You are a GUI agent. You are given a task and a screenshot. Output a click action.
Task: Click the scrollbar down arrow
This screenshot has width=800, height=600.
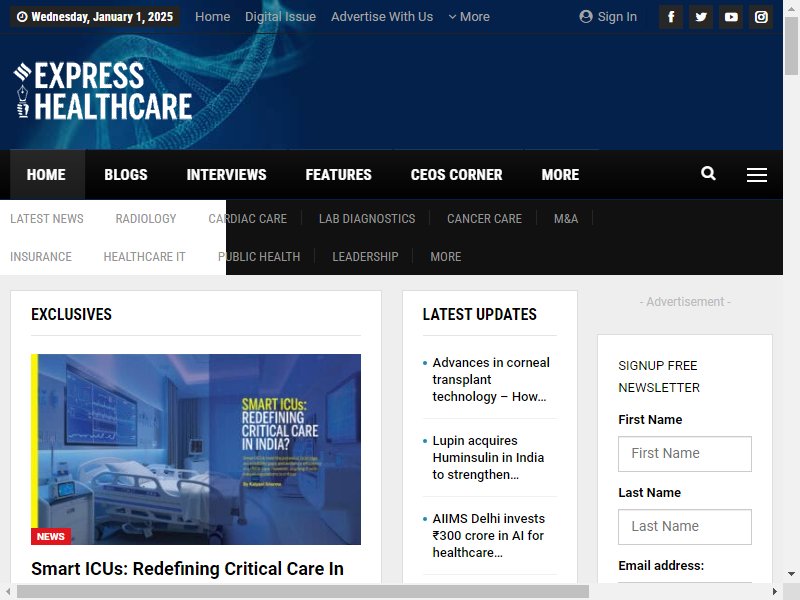791,574
